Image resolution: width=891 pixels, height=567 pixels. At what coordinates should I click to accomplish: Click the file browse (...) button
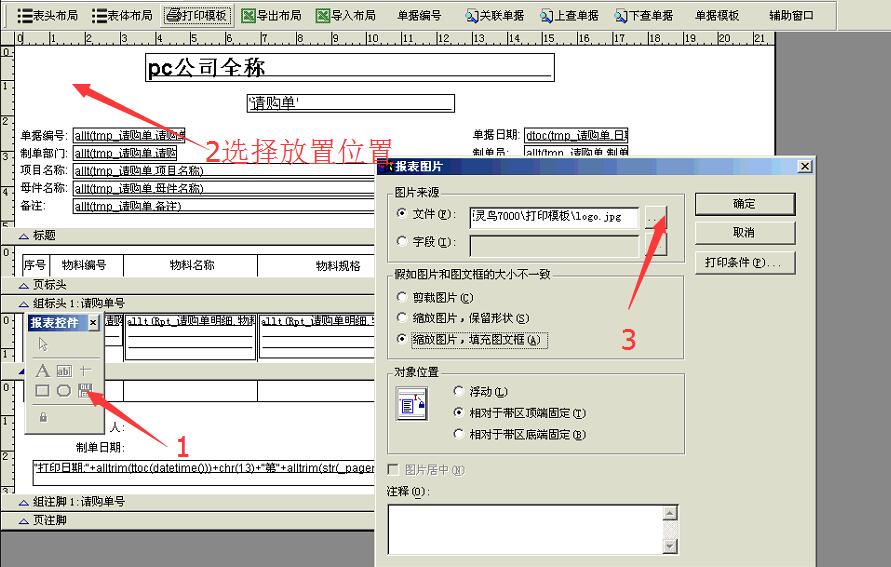pyautogui.click(x=653, y=215)
